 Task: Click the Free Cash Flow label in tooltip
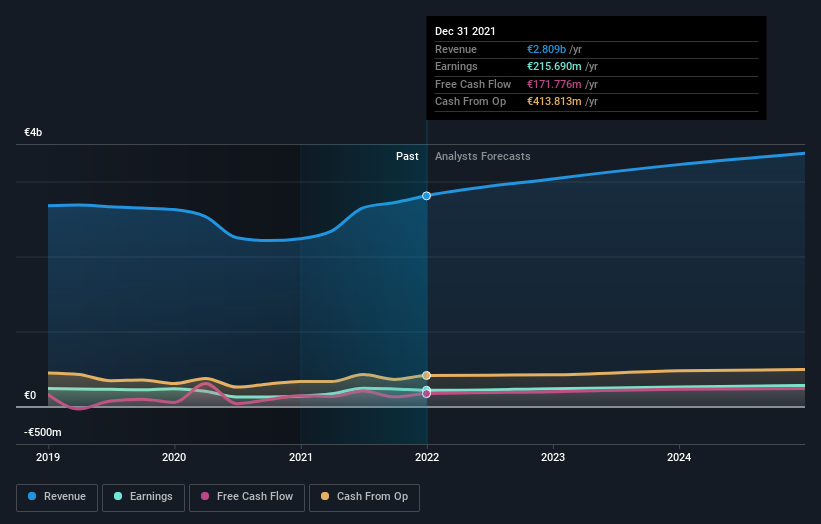pyautogui.click(x=473, y=84)
